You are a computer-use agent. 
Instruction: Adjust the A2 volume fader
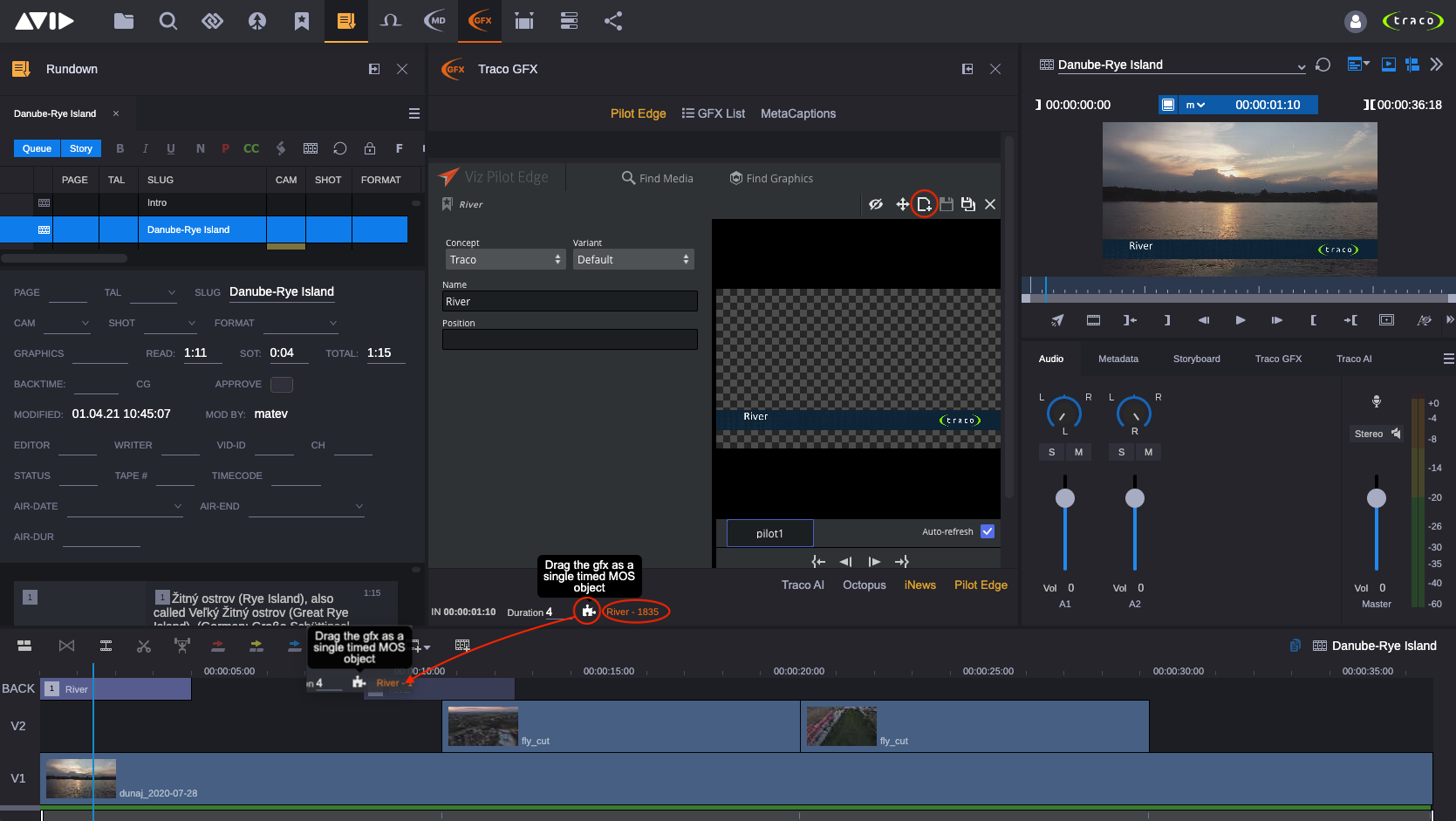point(1135,498)
